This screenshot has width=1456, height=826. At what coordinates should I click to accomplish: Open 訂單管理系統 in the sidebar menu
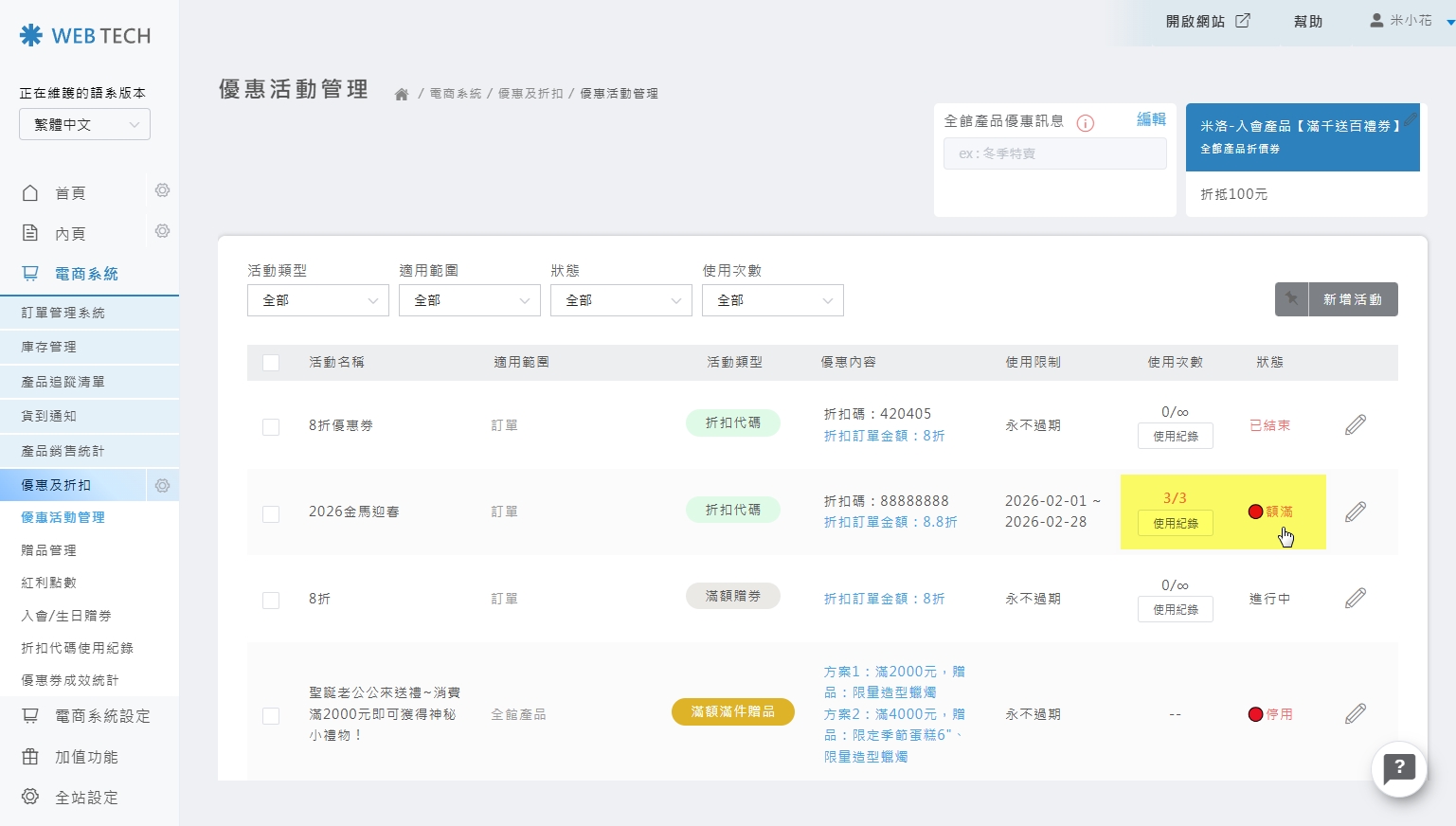(x=63, y=313)
